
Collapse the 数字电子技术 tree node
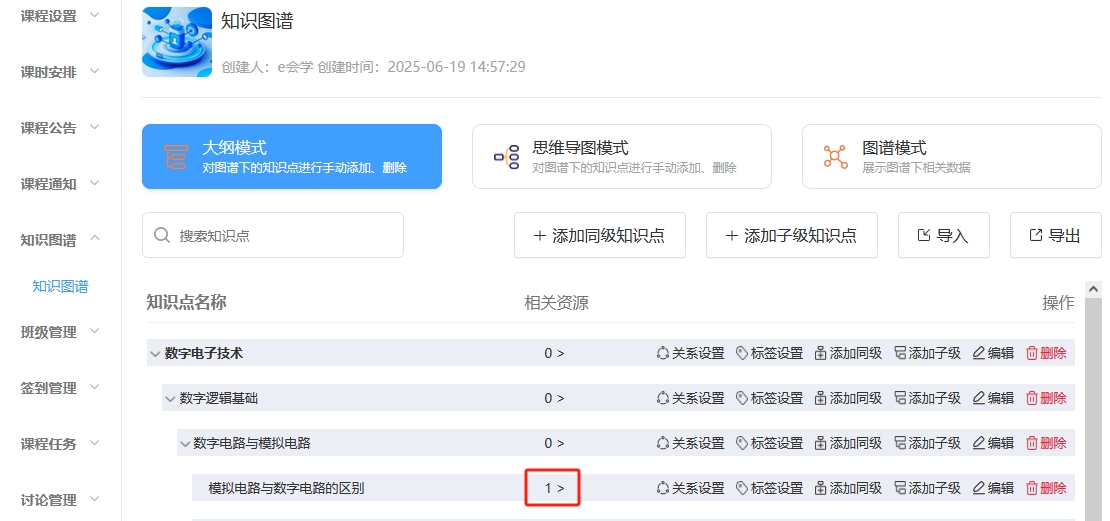point(154,353)
